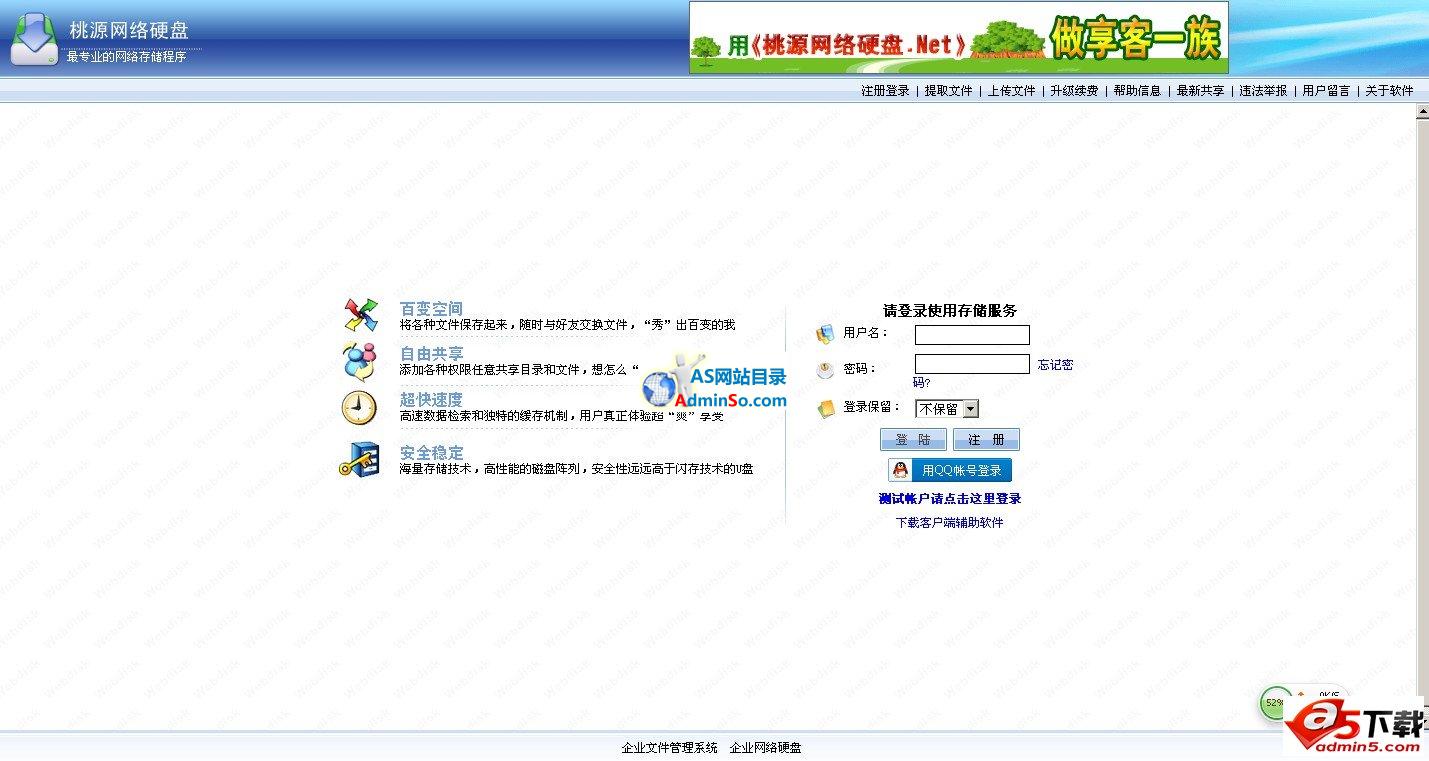Image resolution: width=1429 pixels, height=761 pixels.
Task: Click the icon beside 登录保留
Action: point(826,408)
